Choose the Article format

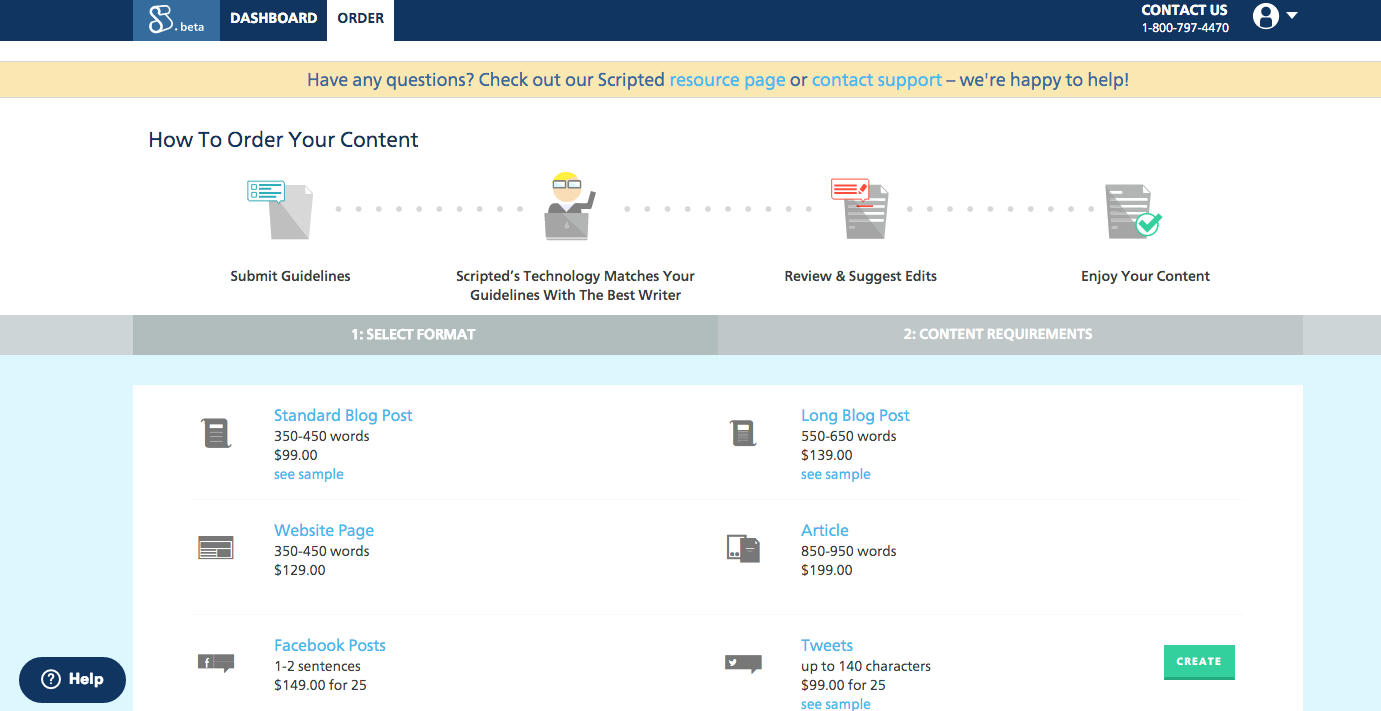[x=825, y=530]
